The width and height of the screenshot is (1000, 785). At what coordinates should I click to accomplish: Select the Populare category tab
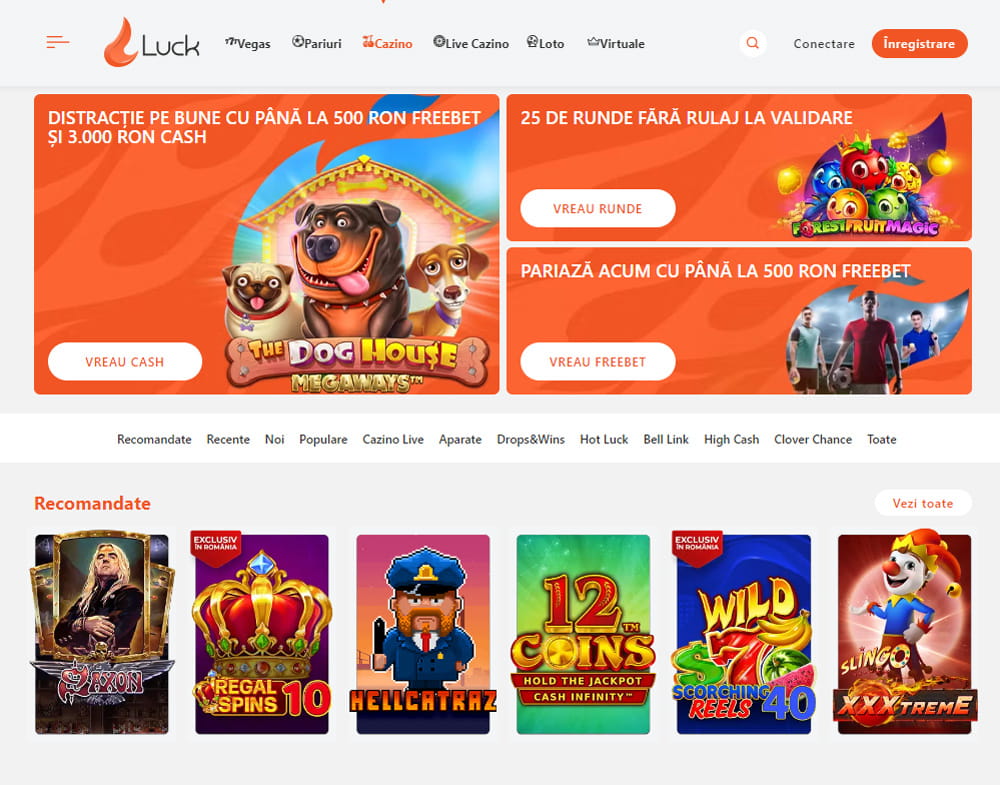pos(323,439)
